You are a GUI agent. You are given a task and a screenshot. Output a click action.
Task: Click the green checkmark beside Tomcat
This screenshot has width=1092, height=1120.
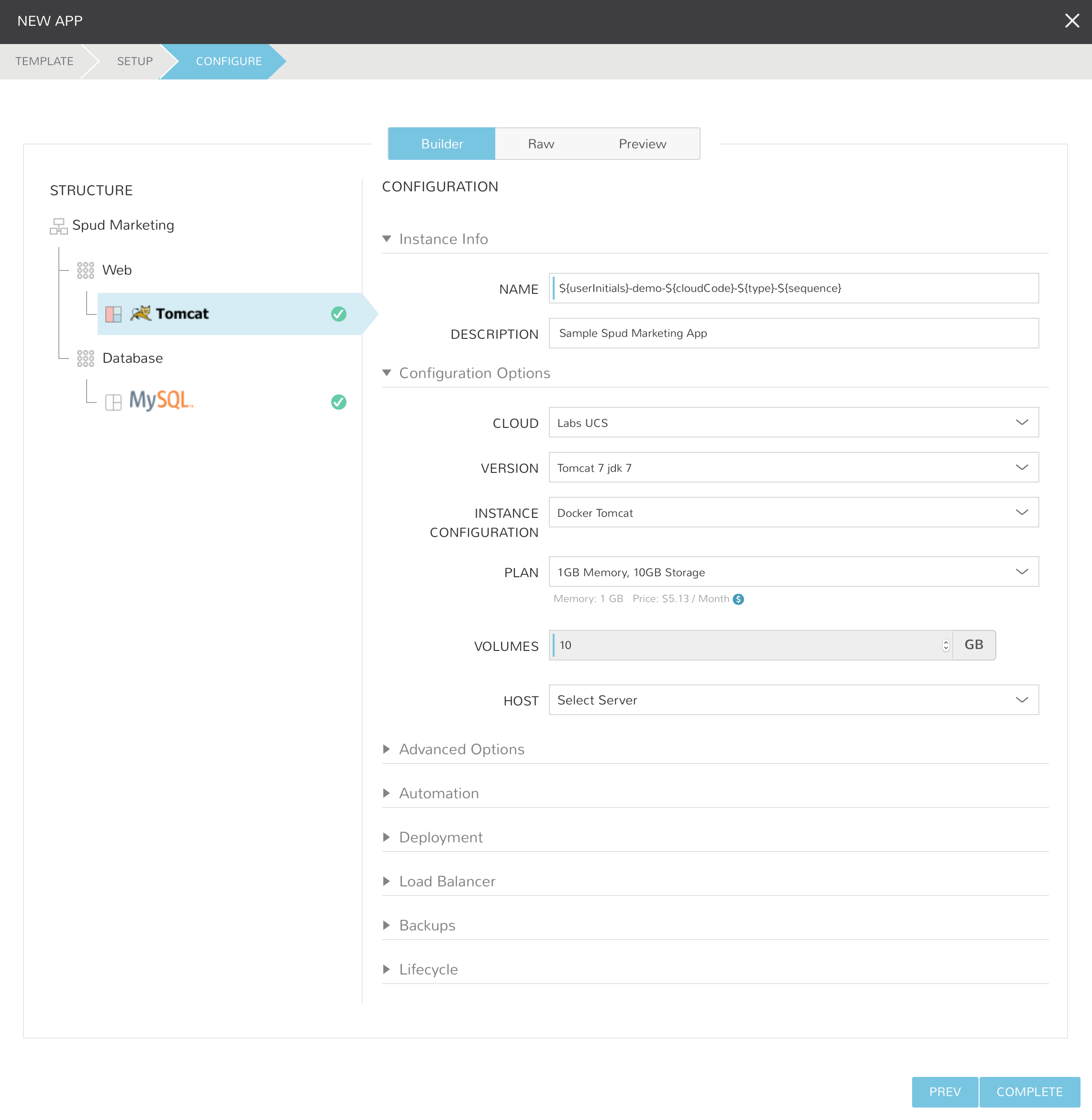click(x=338, y=314)
